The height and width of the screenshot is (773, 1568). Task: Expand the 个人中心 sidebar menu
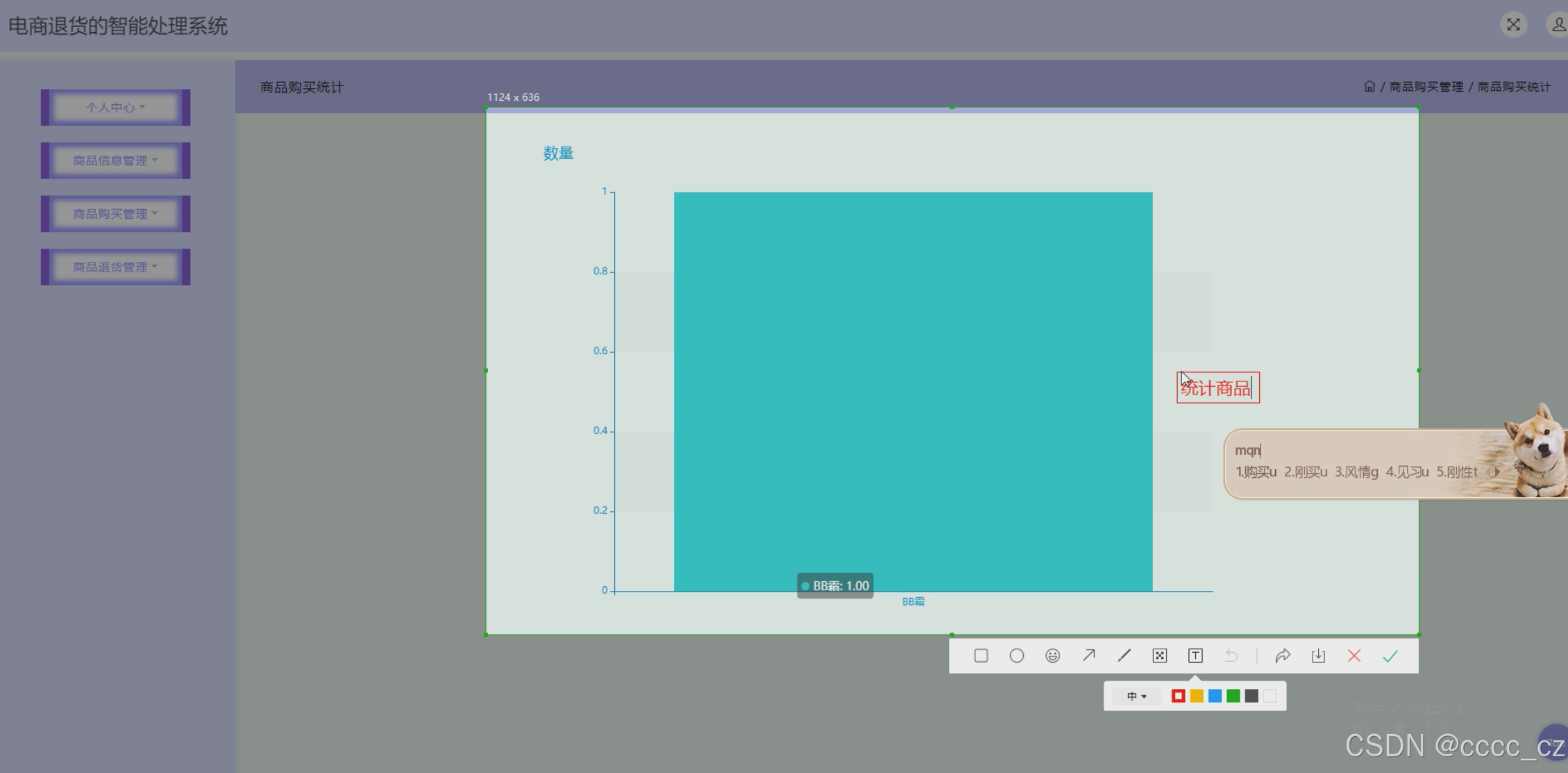[x=115, y=108]
